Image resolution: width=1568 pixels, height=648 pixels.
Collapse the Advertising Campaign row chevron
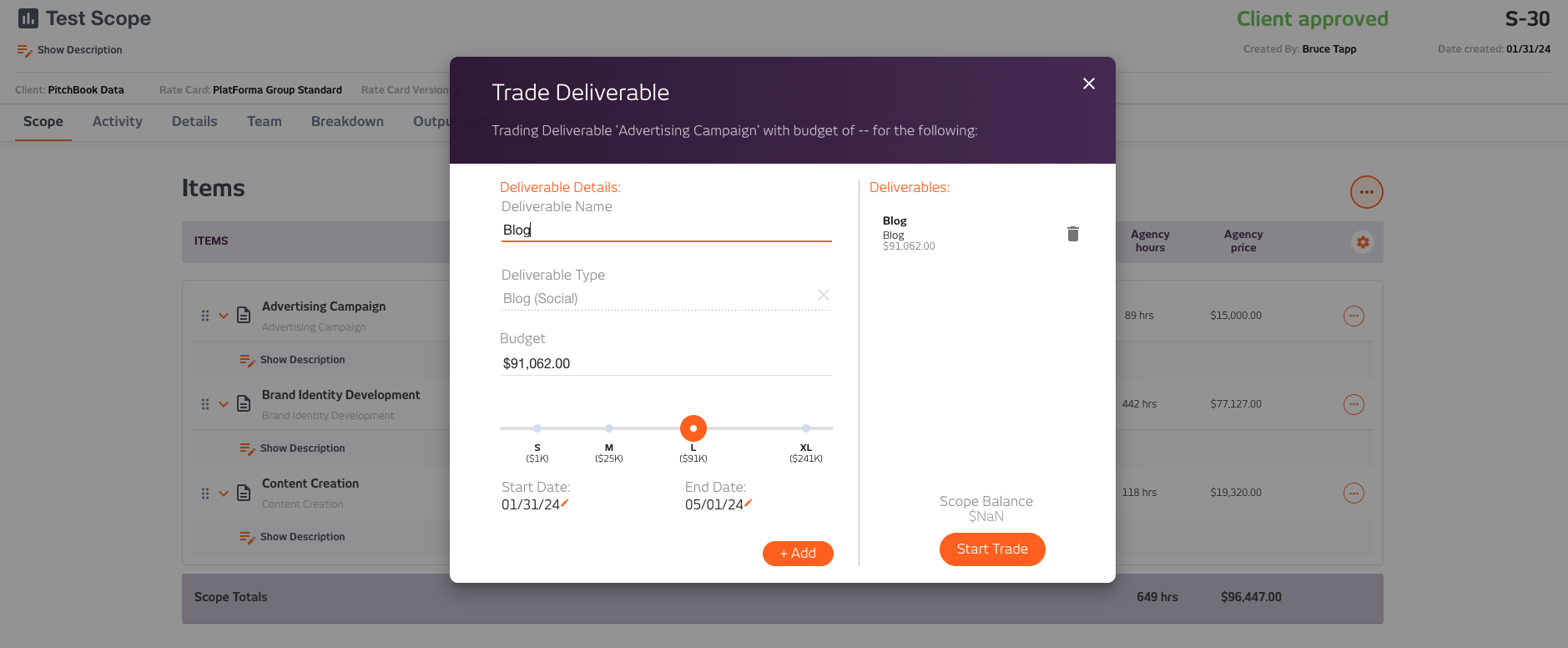pos(224,316)
